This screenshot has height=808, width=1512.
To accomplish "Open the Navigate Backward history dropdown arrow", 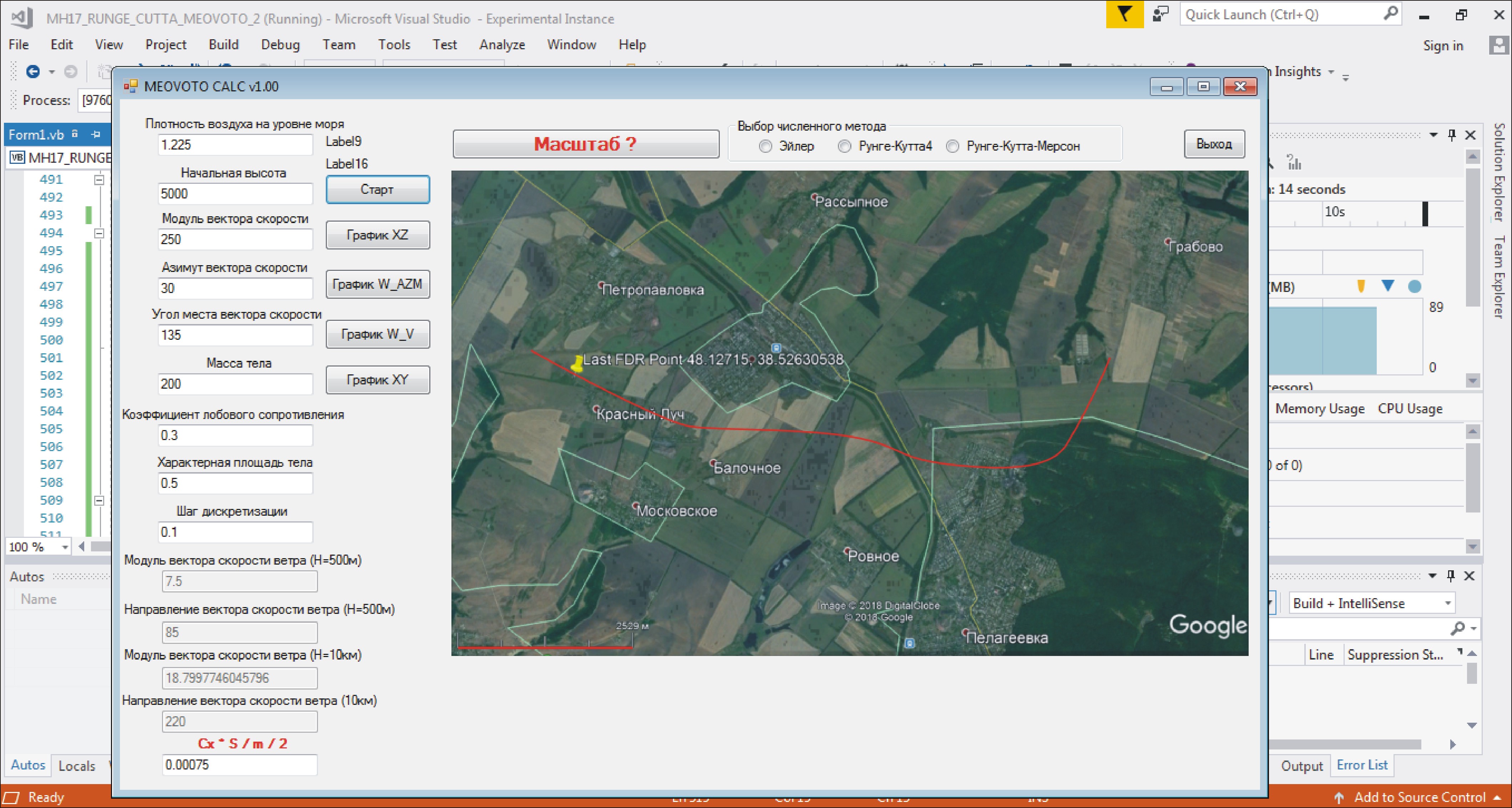I will click(52, 72).
